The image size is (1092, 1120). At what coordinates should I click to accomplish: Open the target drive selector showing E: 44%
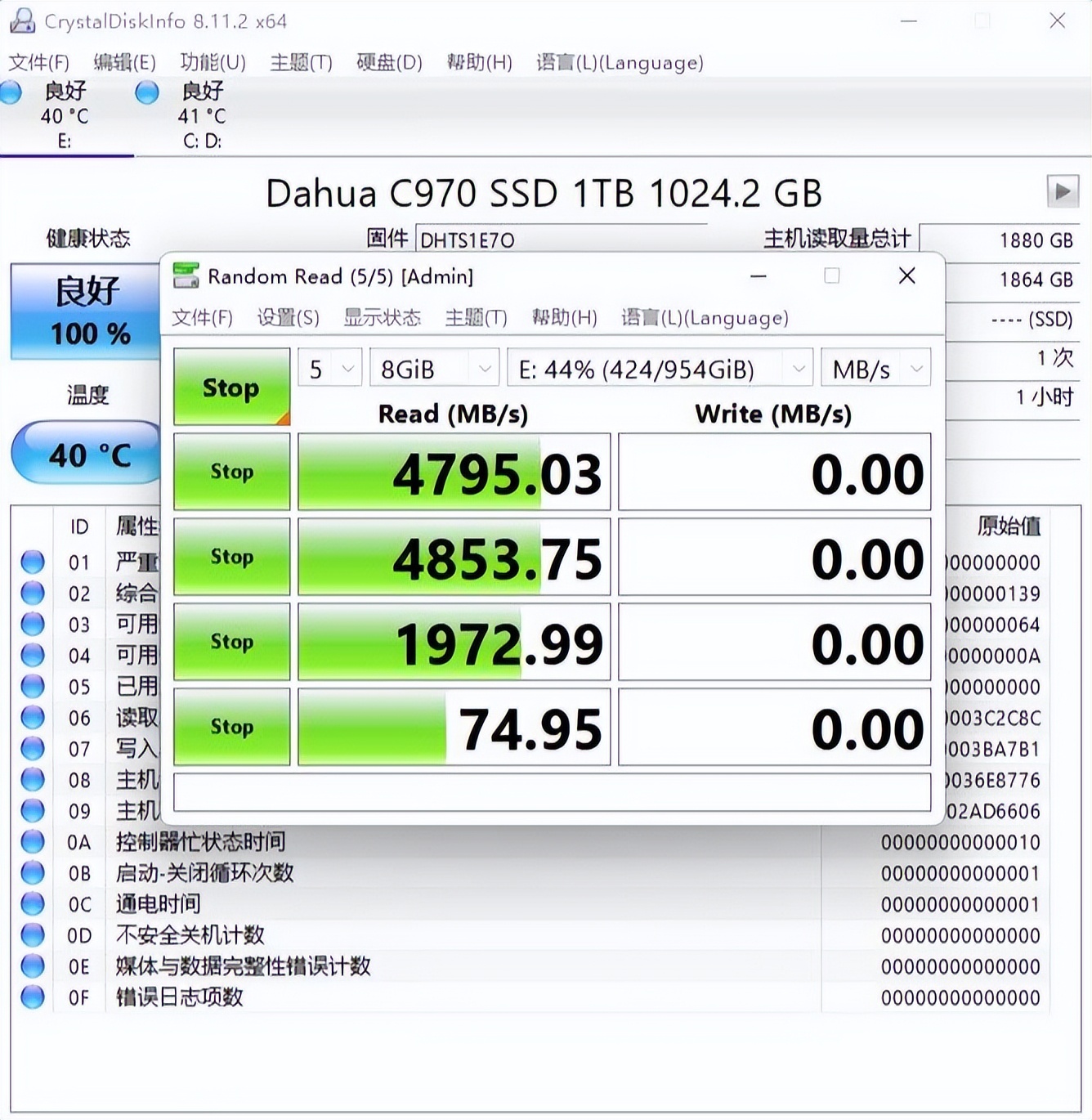(659, 369)
